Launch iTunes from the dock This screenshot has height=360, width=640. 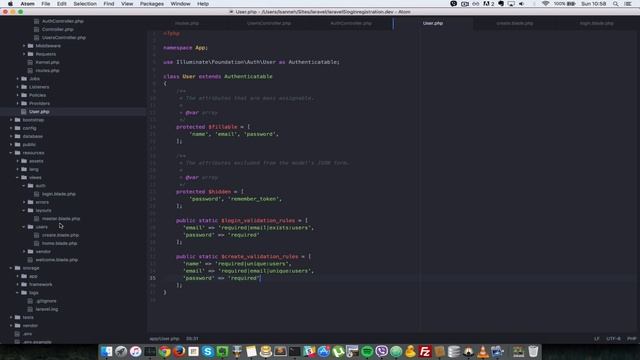(x=136, y=351)
